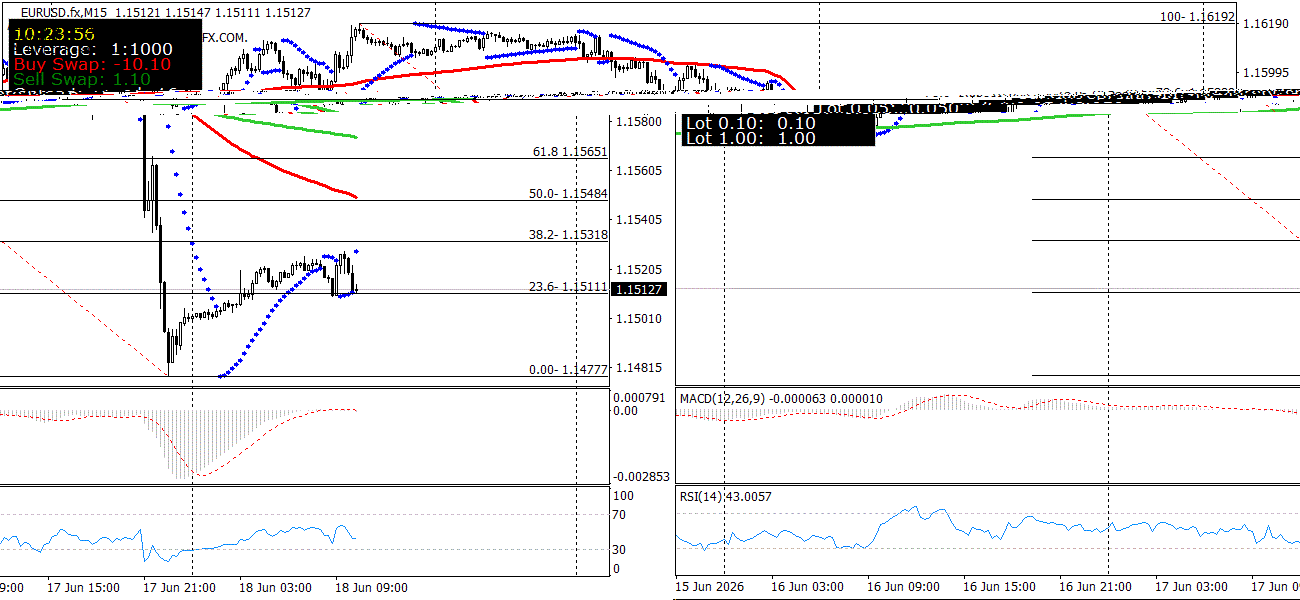Click time axis label 16 Jun 21:00

tap(1095, 586)
